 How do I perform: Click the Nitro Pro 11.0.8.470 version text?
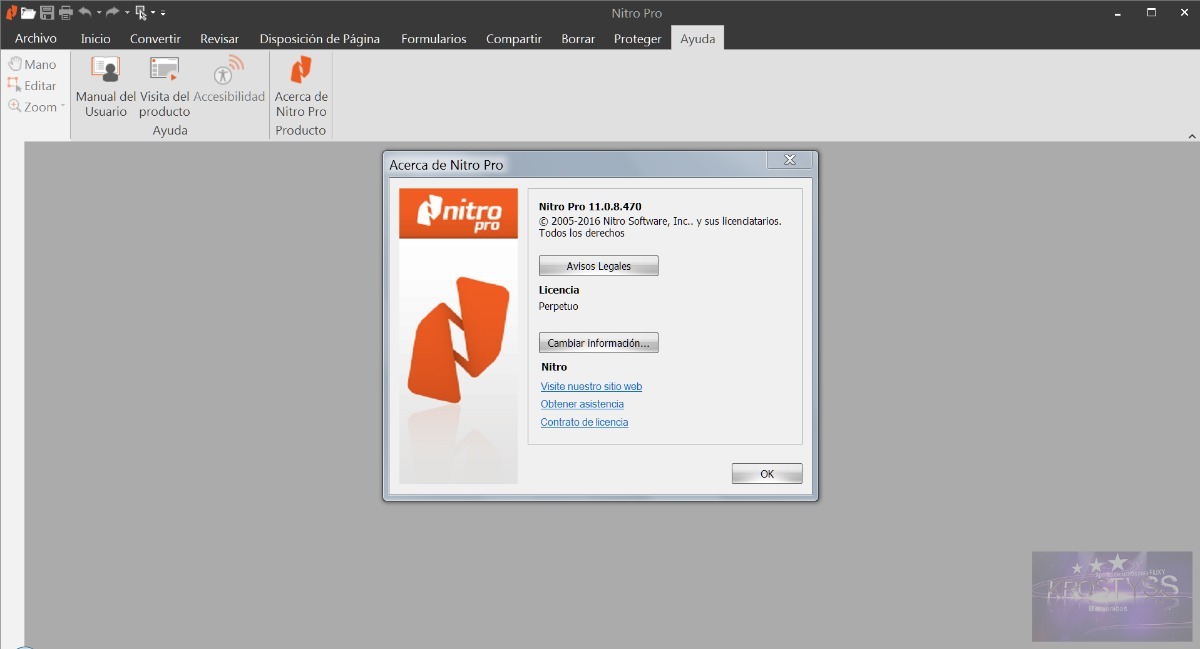pyautogui.click(x=590, y=207)
